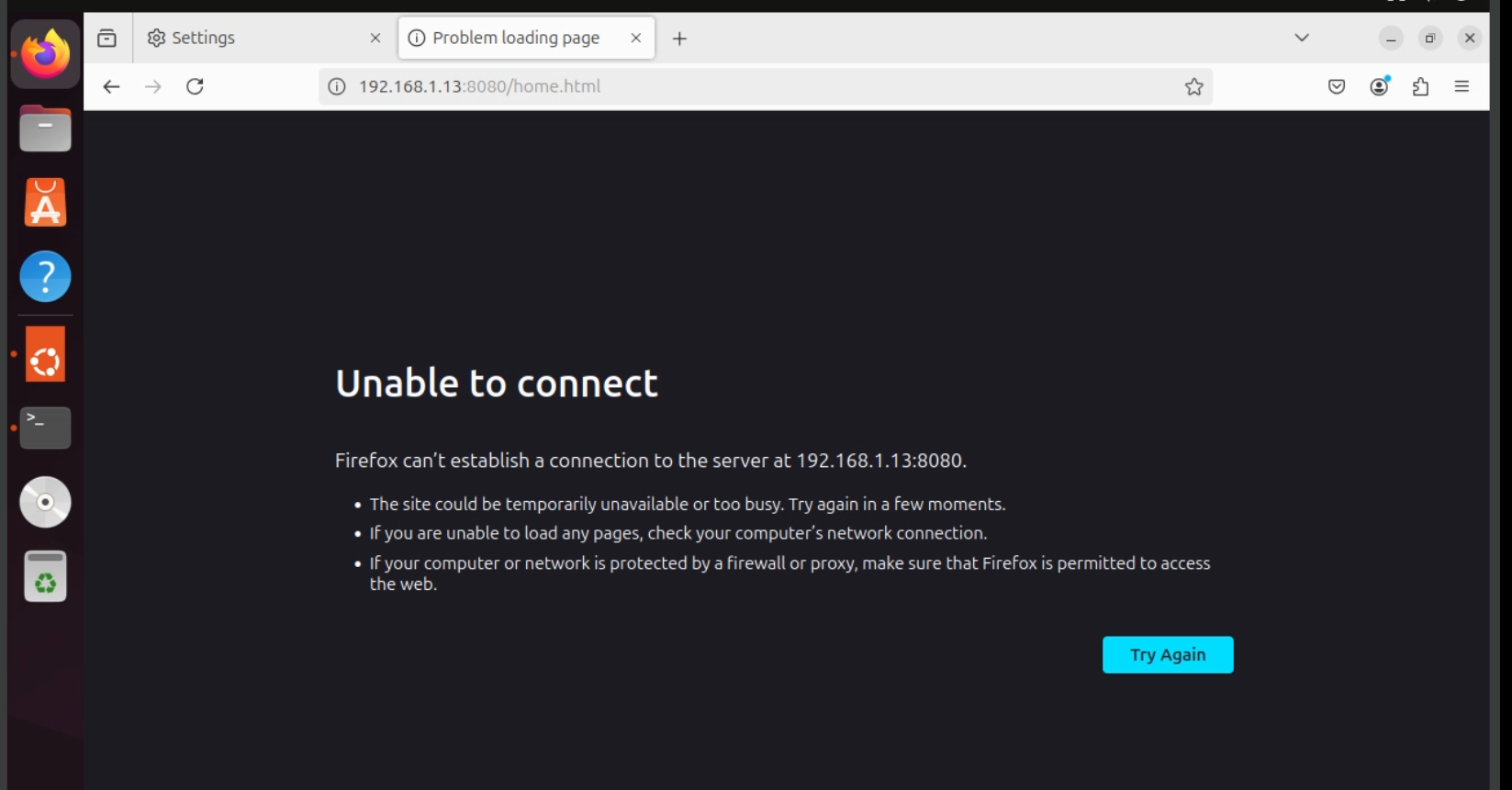Expand the list all tabs dropdown
Screen dimensions: 1512x790
pos(1301,38)
